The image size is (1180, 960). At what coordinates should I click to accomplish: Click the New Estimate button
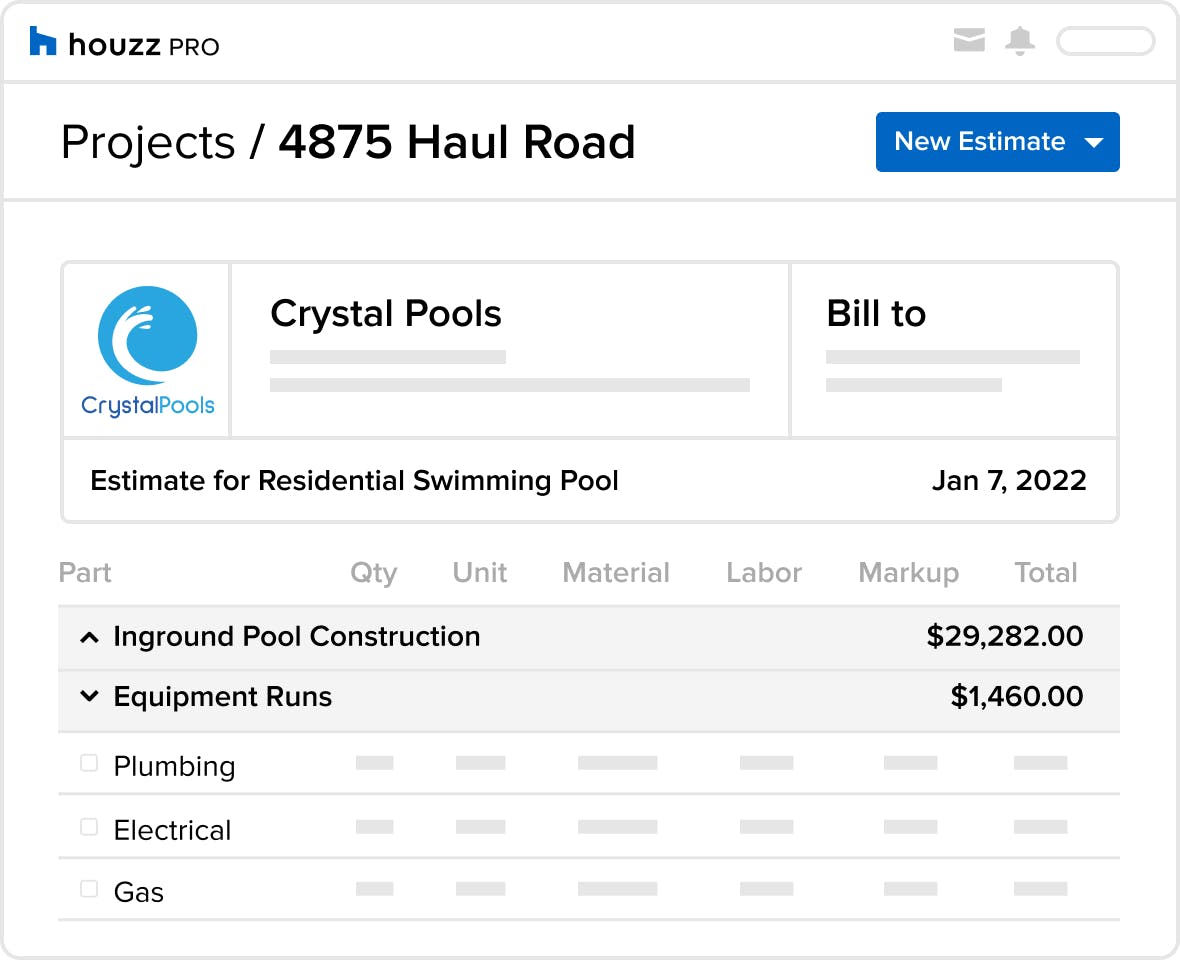(x=997, y=142)
